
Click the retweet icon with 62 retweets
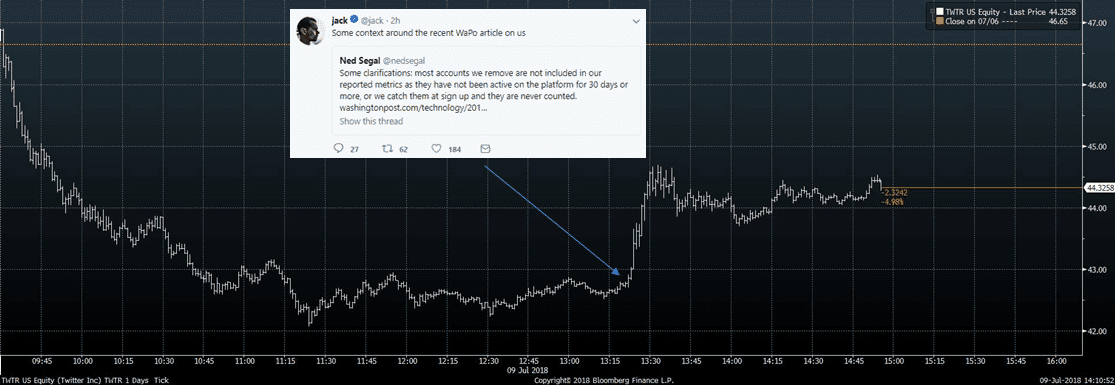388,149
